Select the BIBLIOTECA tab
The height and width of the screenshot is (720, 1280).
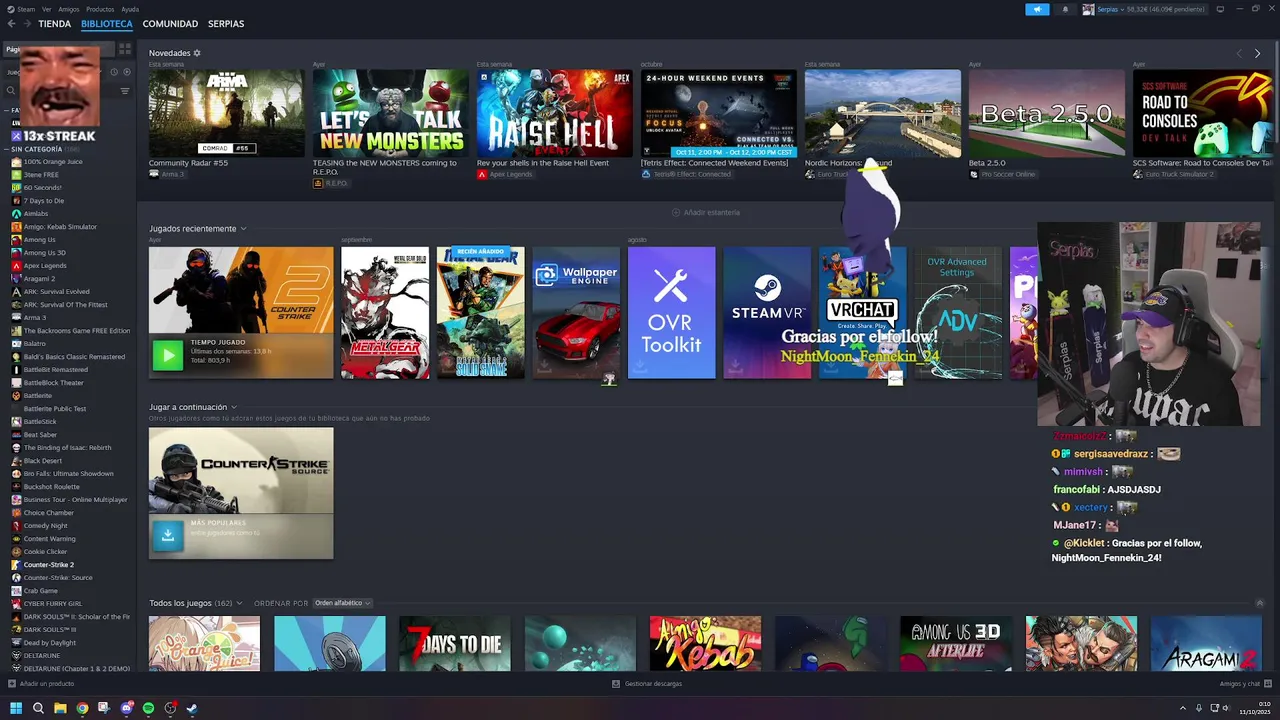(x=106, y=23)
